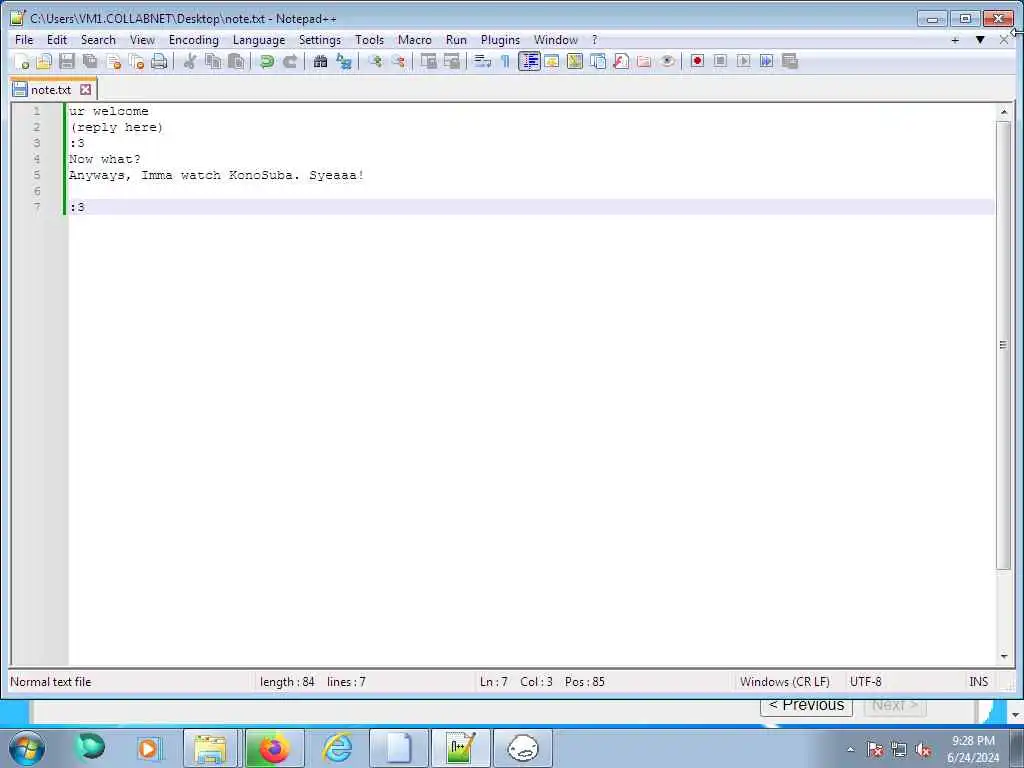Click the Previous button in the background window
Screen dimensions: 1024x768
(807, 706)
